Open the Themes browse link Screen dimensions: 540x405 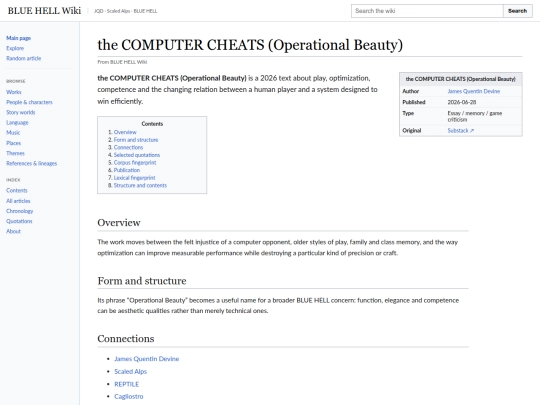pyautogui.click(x=15, y=153)
